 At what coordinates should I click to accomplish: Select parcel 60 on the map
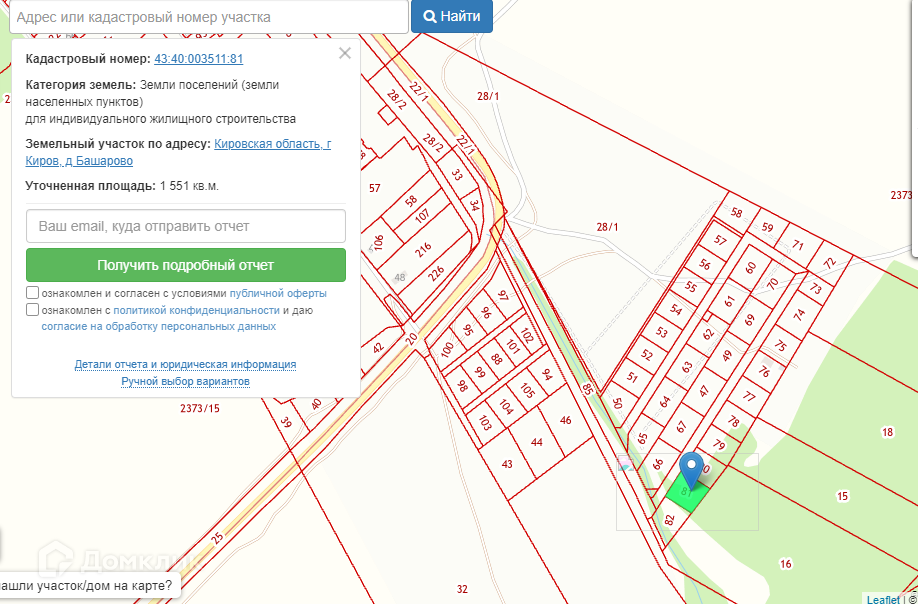coord(751,268)
